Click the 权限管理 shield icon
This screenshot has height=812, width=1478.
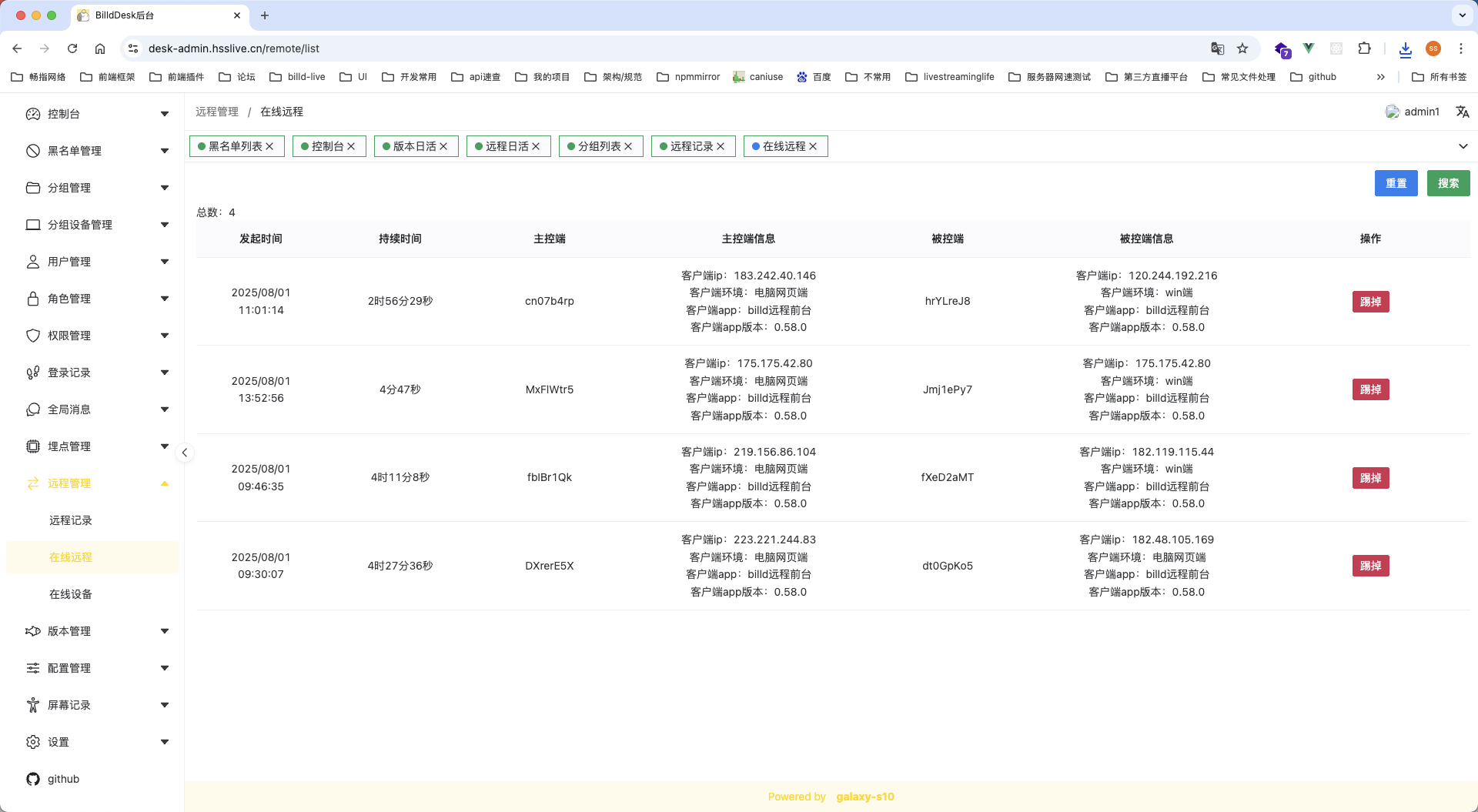pos(33,336)
